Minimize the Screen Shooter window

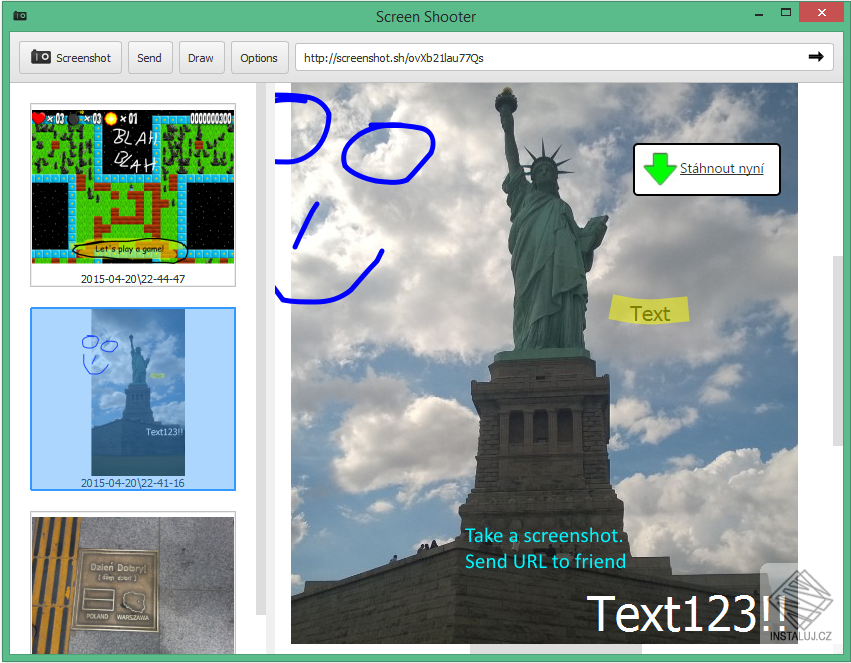[759, 15]
